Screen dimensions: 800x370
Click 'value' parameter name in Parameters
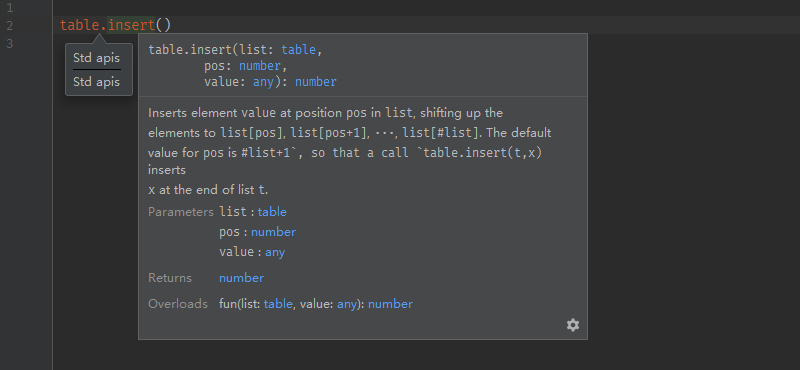[x=236, y=252]
